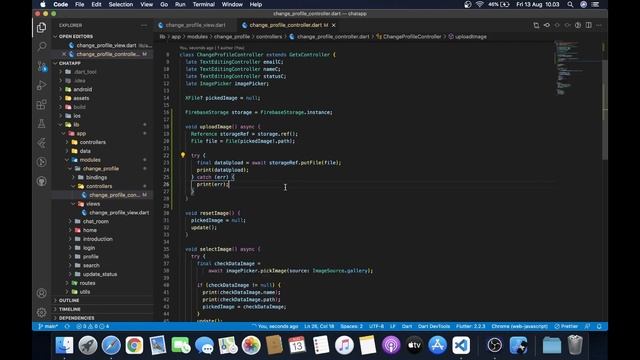The image size is (640, 360).
Task: Open Finder from the dock
Action: pos(64,345)
